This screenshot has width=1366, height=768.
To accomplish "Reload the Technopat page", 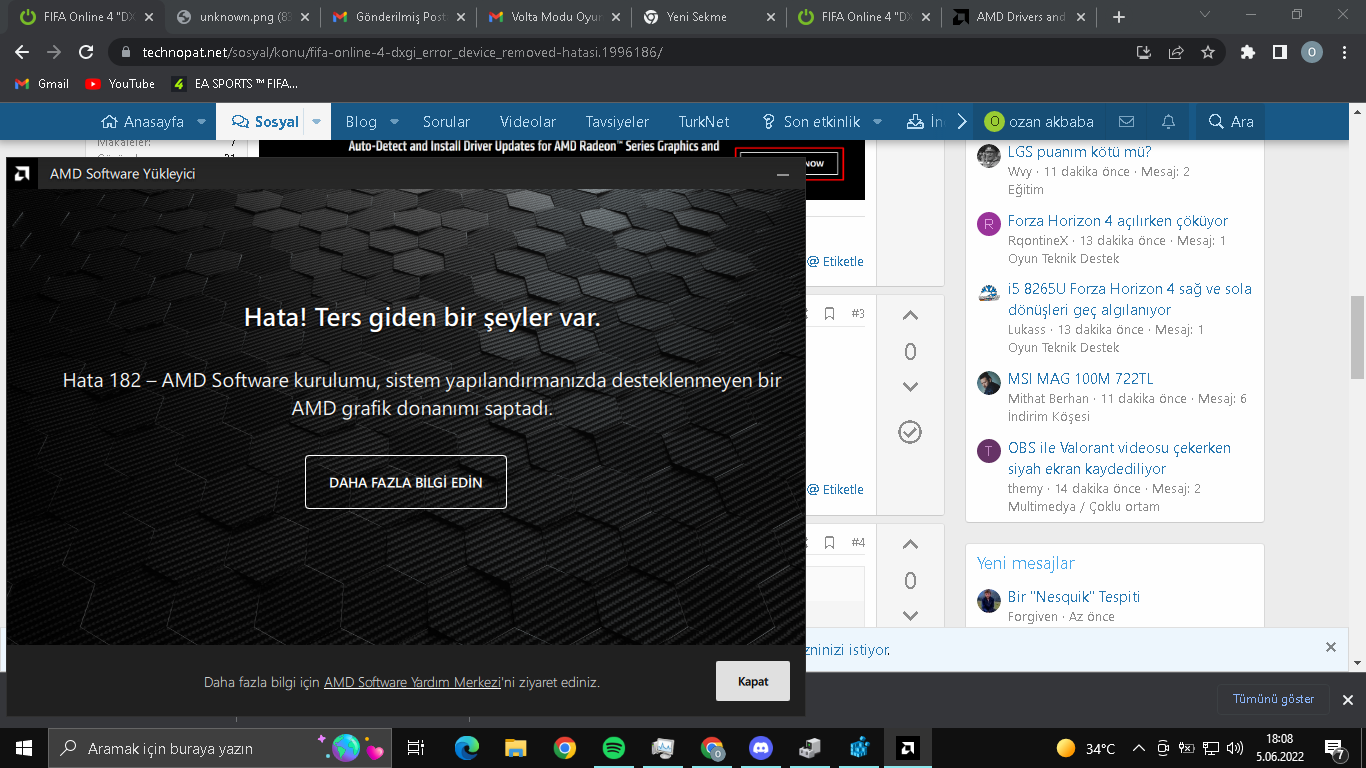I will (x=87, y=52).
